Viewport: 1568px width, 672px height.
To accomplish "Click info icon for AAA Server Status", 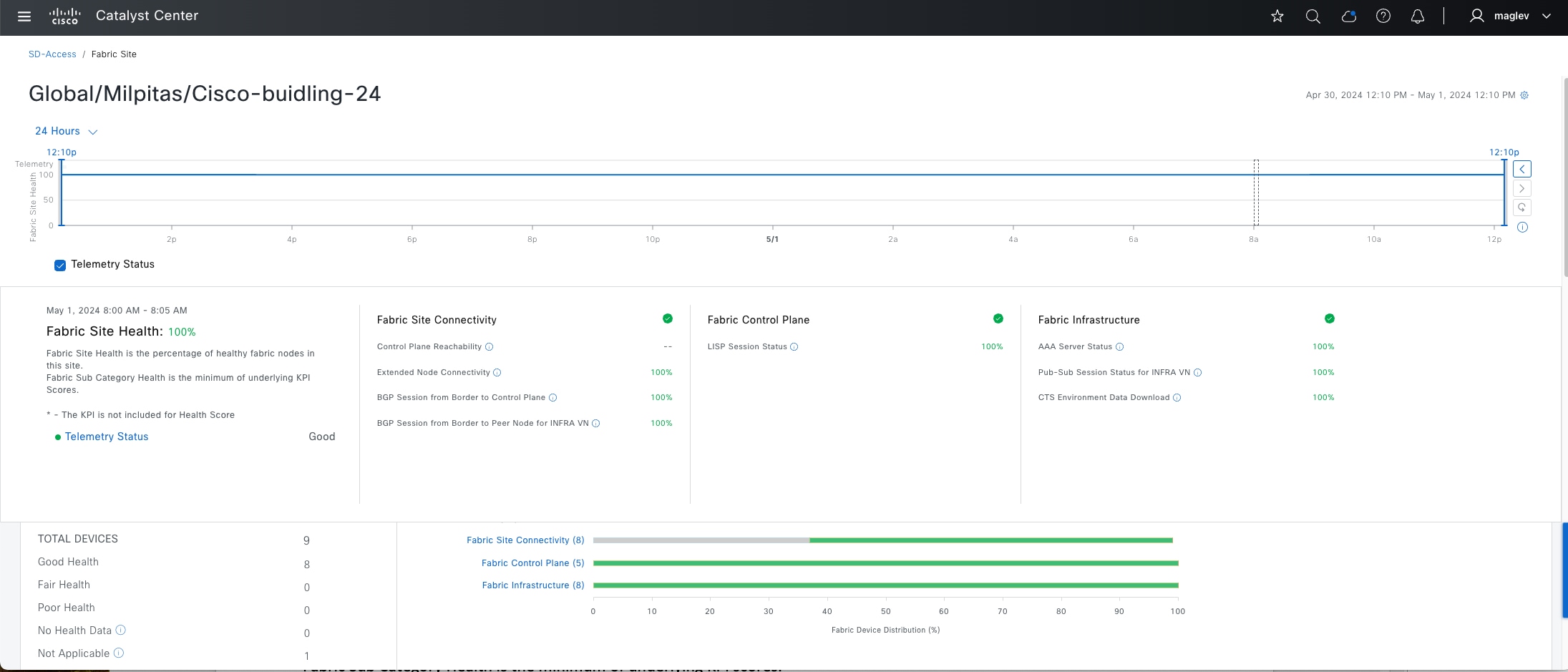I will (x=1120, y=347).
